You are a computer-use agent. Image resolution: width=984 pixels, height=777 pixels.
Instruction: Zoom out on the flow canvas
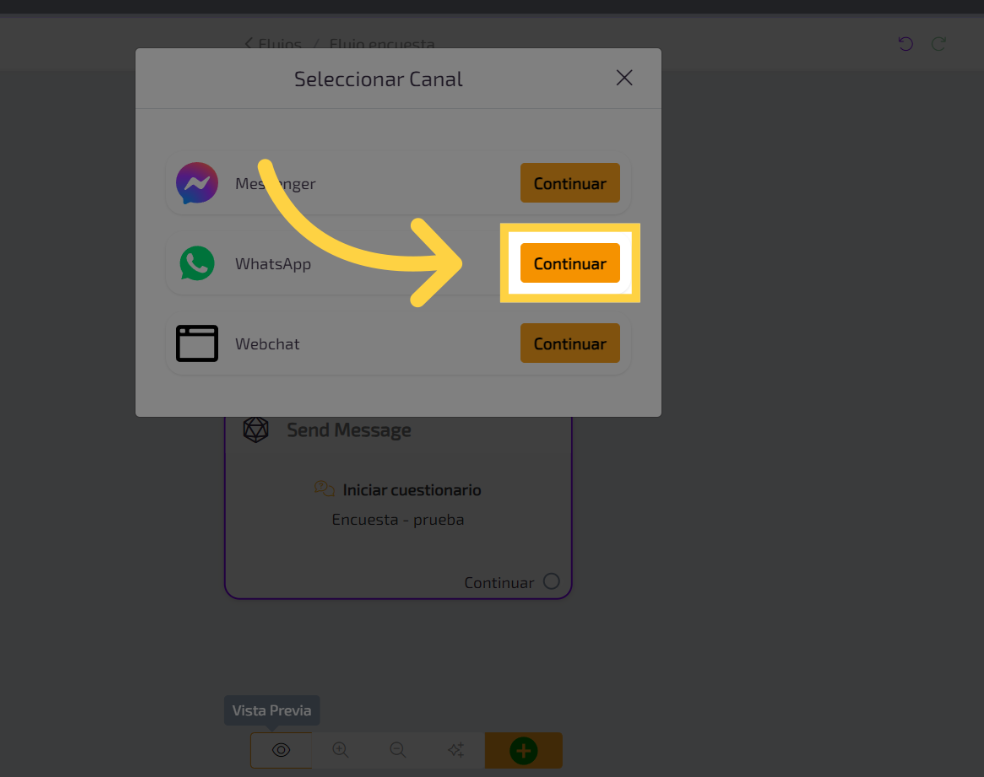click(x=397, y=750)
